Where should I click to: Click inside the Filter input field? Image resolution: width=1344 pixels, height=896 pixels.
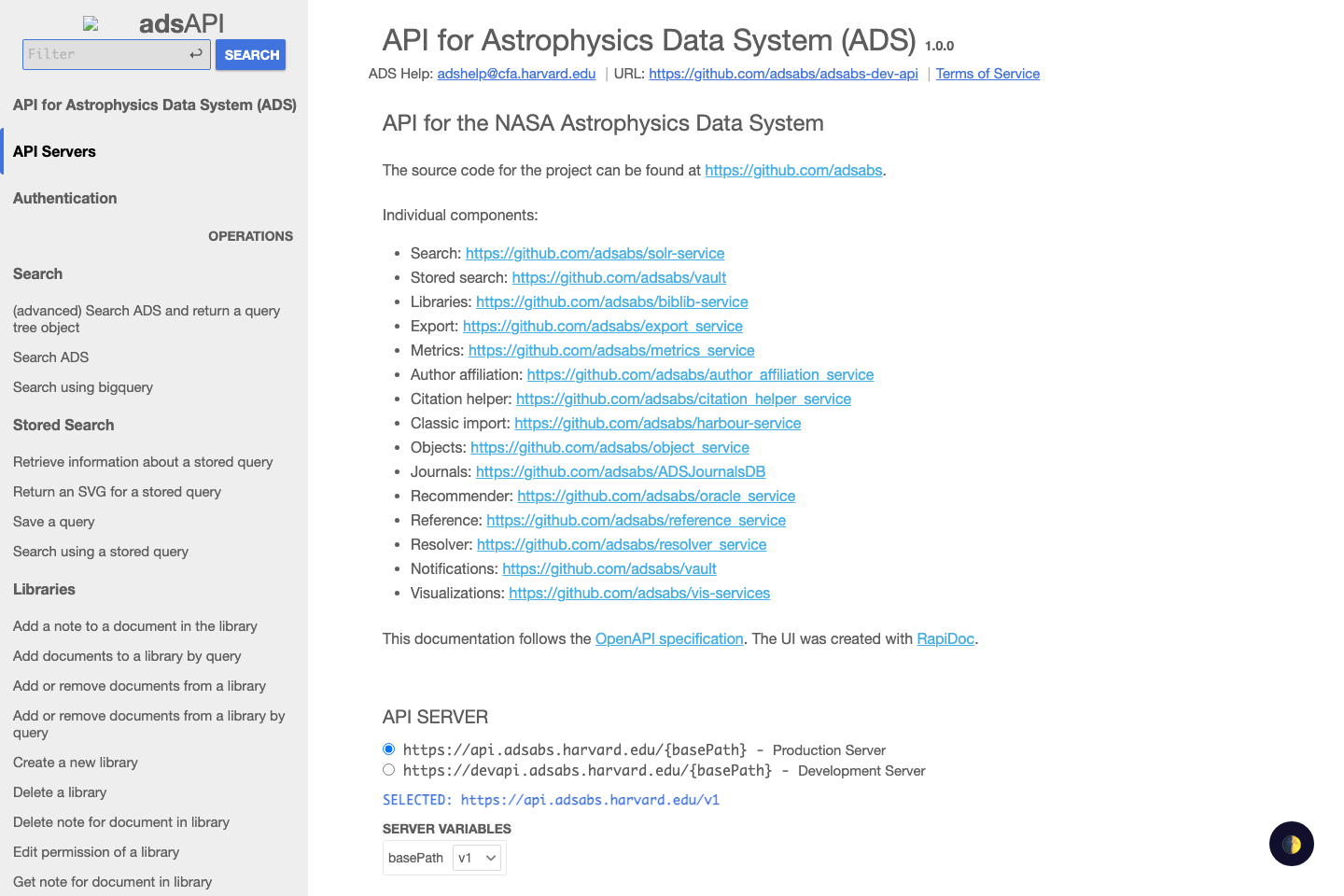pos(107,54)
